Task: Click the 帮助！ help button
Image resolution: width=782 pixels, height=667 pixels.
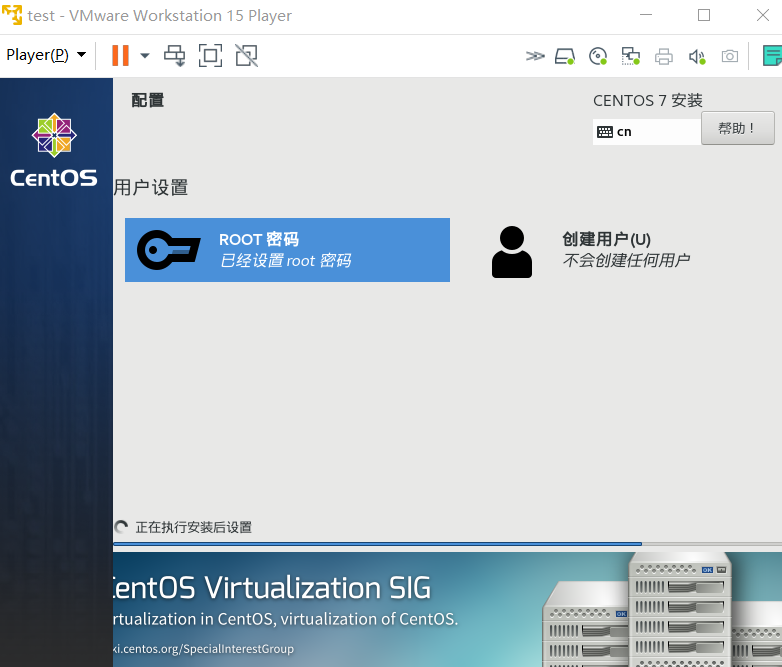Action: pyautogui.click(x=738, y=128)
